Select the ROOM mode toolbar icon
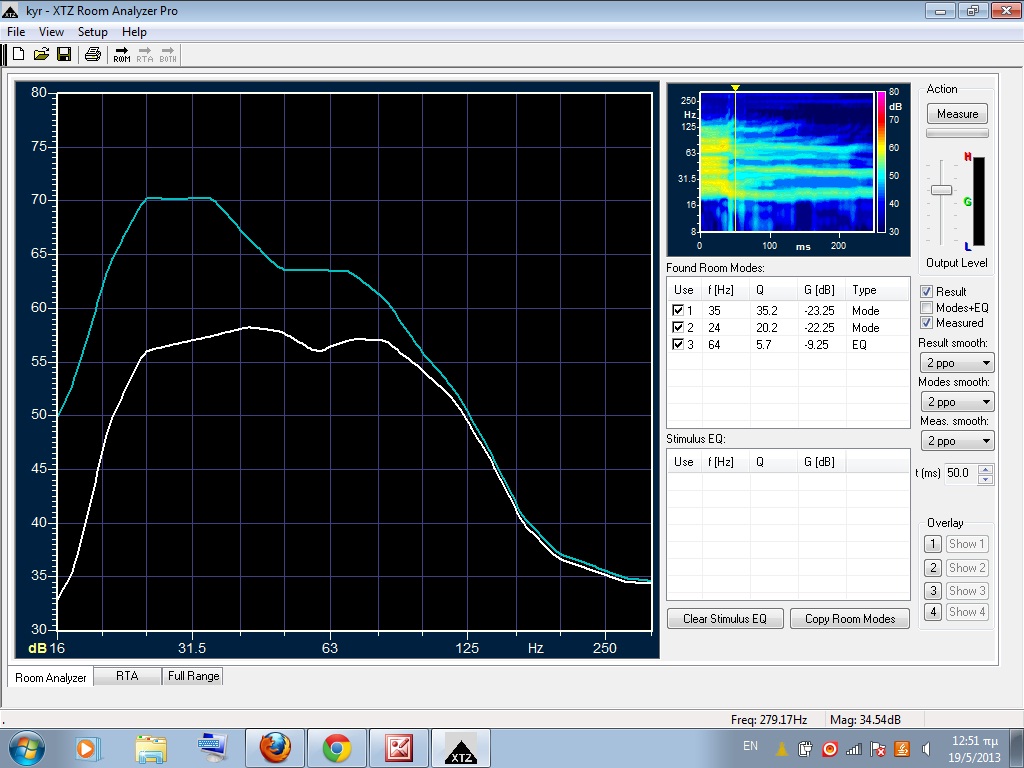 [x=122, y=54]
